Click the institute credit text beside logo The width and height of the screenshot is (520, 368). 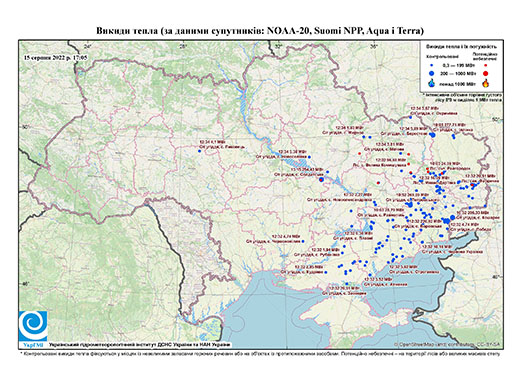tap(140, 344)
